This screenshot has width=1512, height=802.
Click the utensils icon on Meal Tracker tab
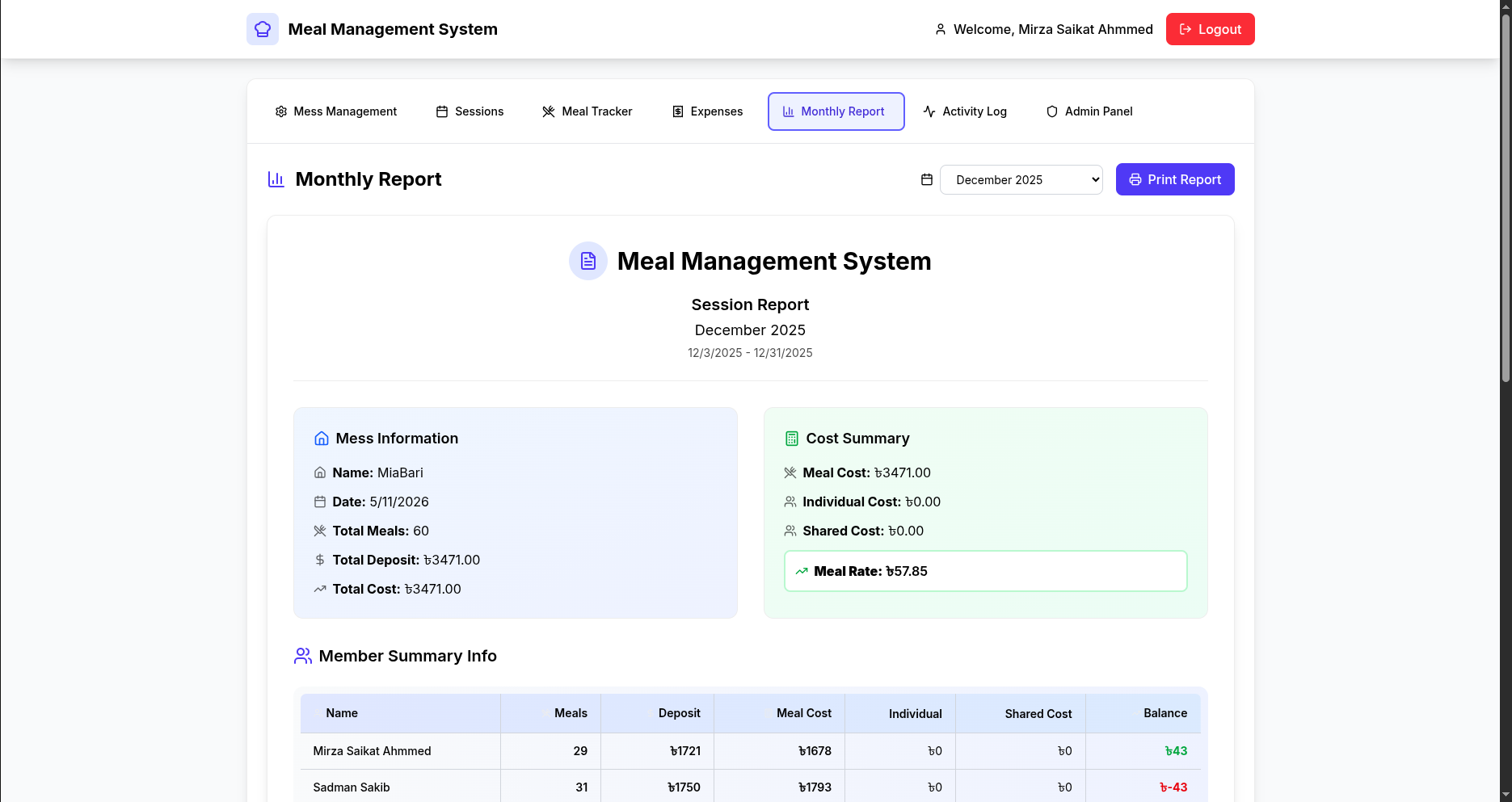549,111
